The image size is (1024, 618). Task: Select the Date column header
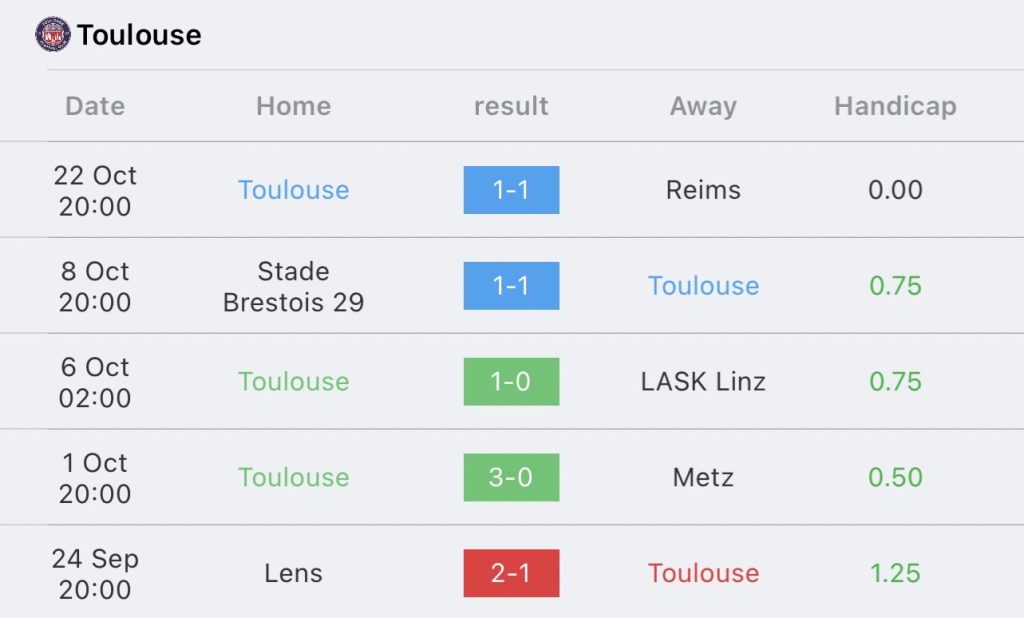click(x=95, y=106)
